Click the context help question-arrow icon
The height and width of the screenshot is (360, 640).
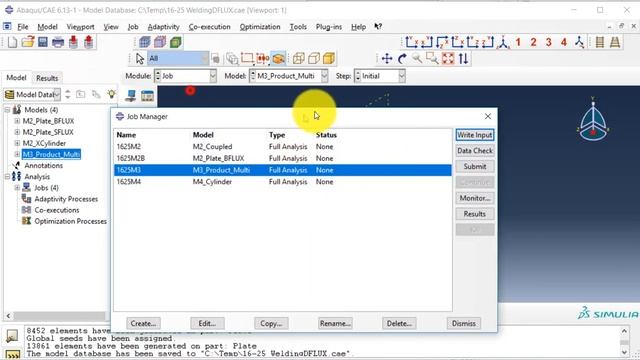(378, 27)
